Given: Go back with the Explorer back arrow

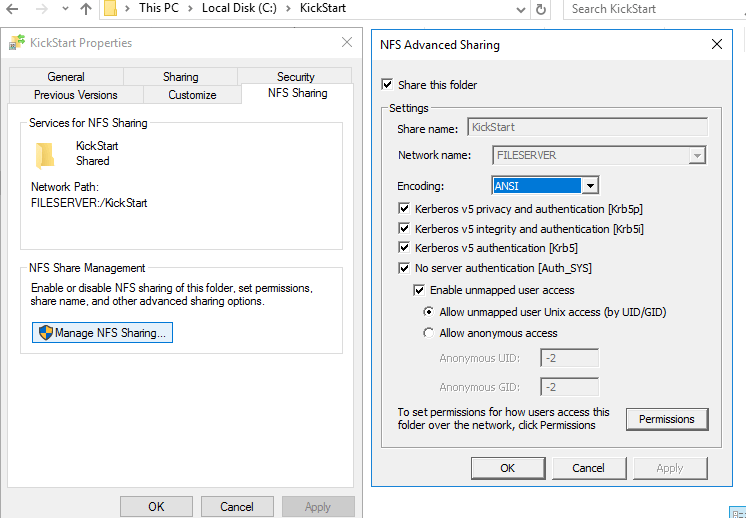Looking at the screenshot, I should point(12,9).
